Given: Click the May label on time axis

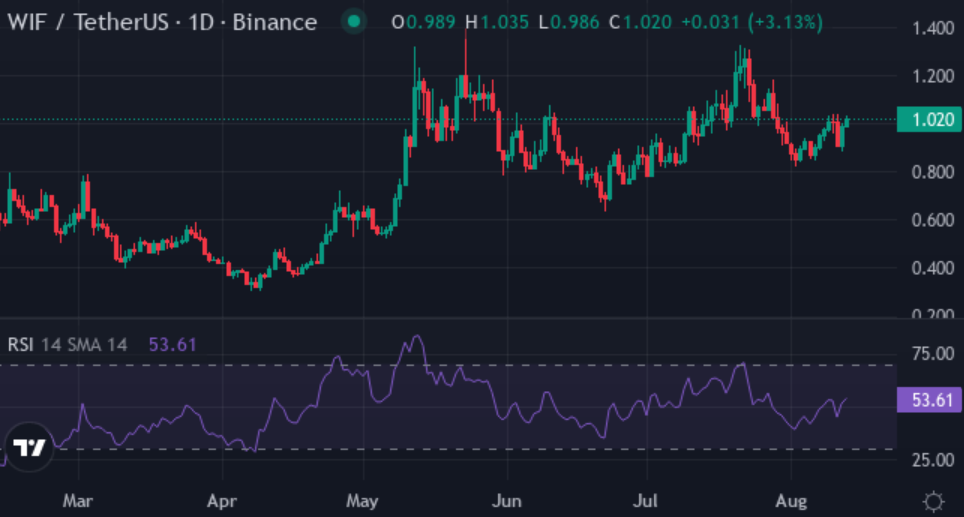Looking at the screenshot, I should [363, 501].
